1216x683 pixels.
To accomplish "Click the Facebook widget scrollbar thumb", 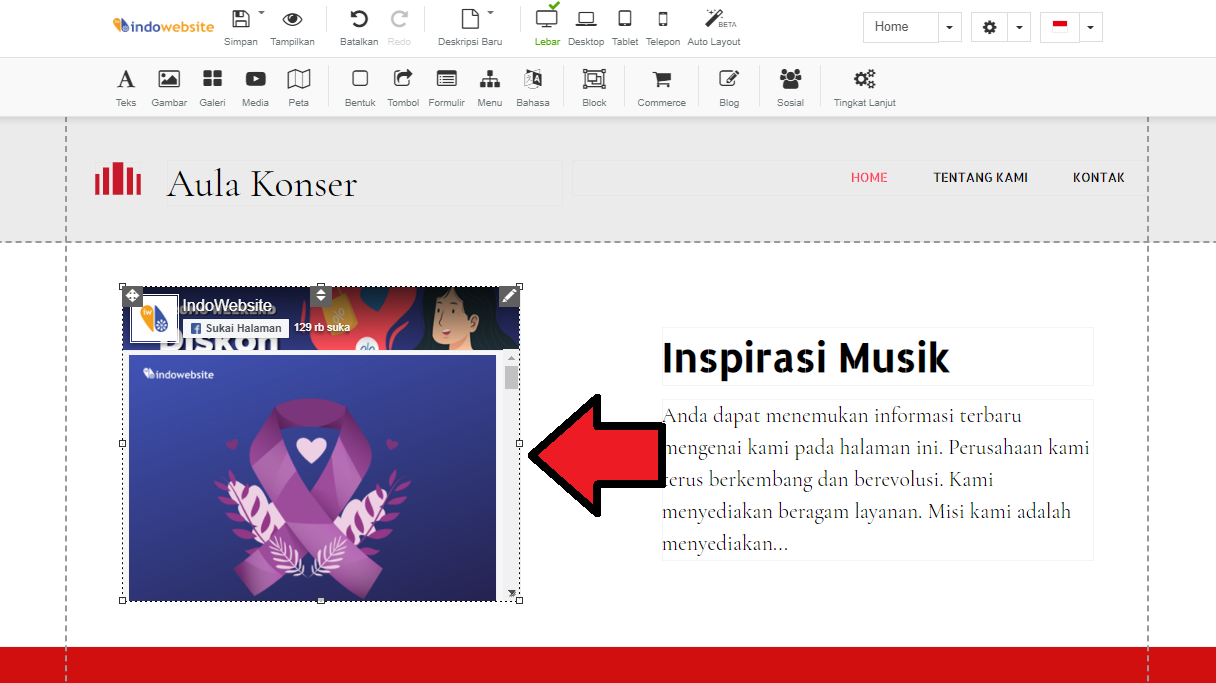I will tap(512, 377).
